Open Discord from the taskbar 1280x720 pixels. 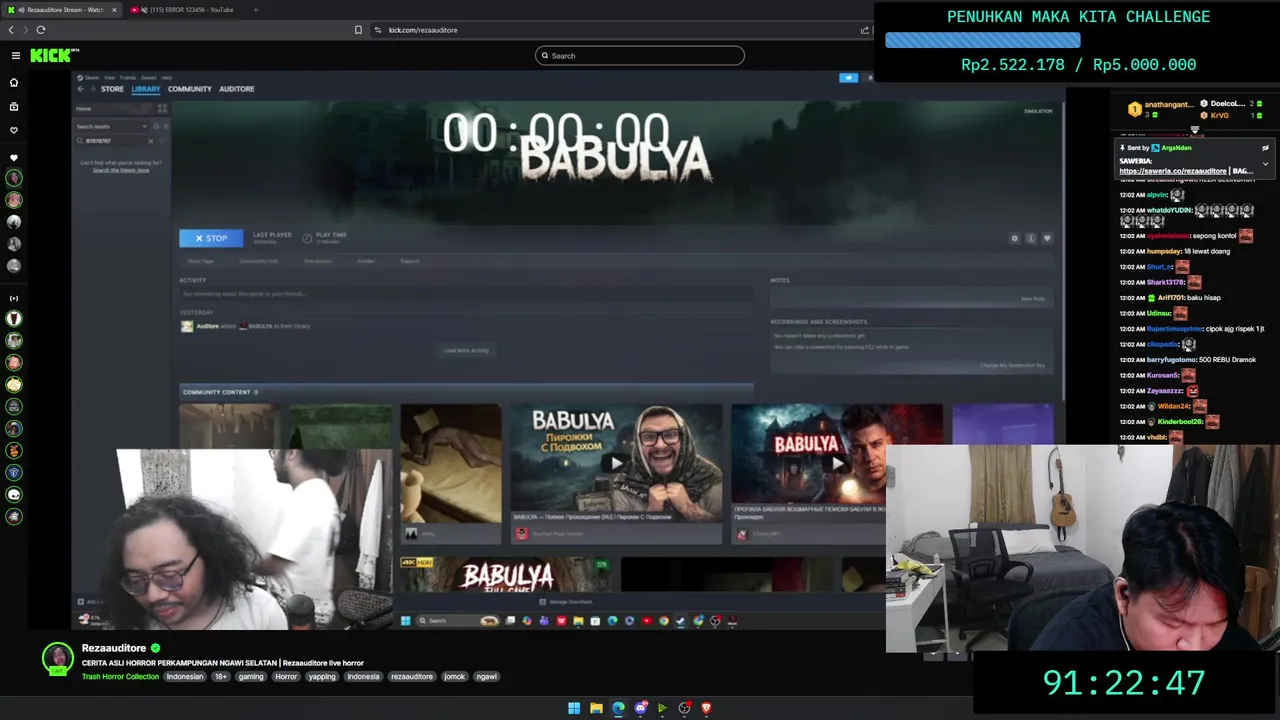coord(641,708)
